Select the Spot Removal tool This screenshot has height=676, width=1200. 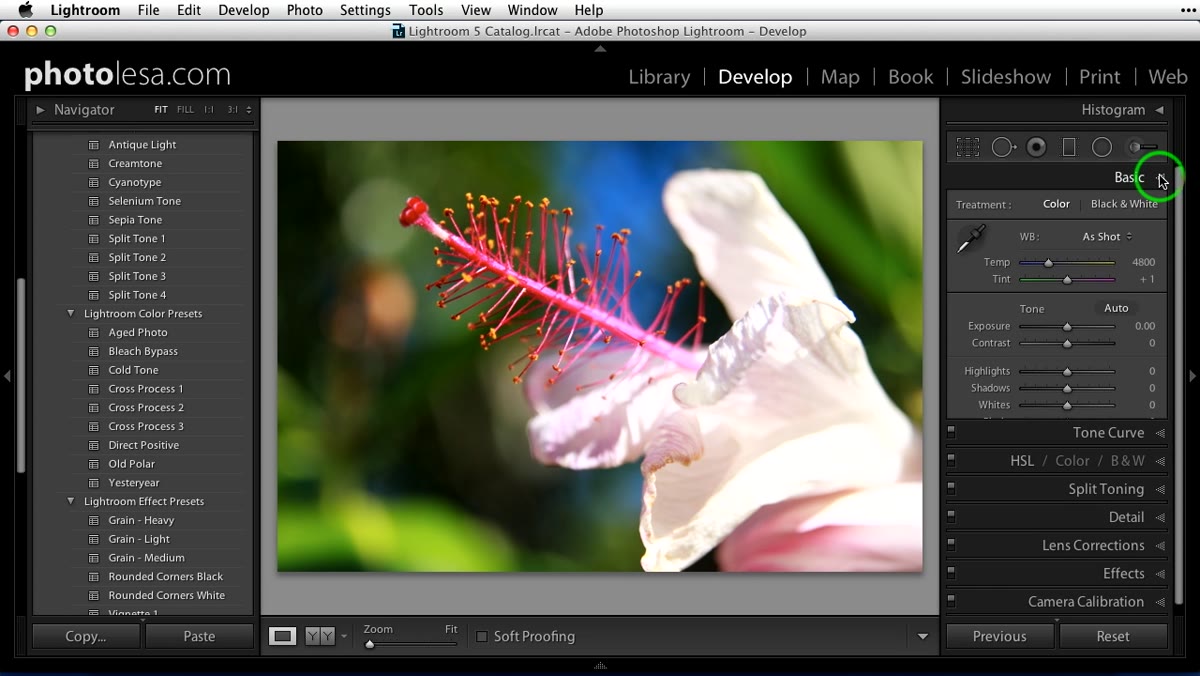click(x=1003, y=147)
